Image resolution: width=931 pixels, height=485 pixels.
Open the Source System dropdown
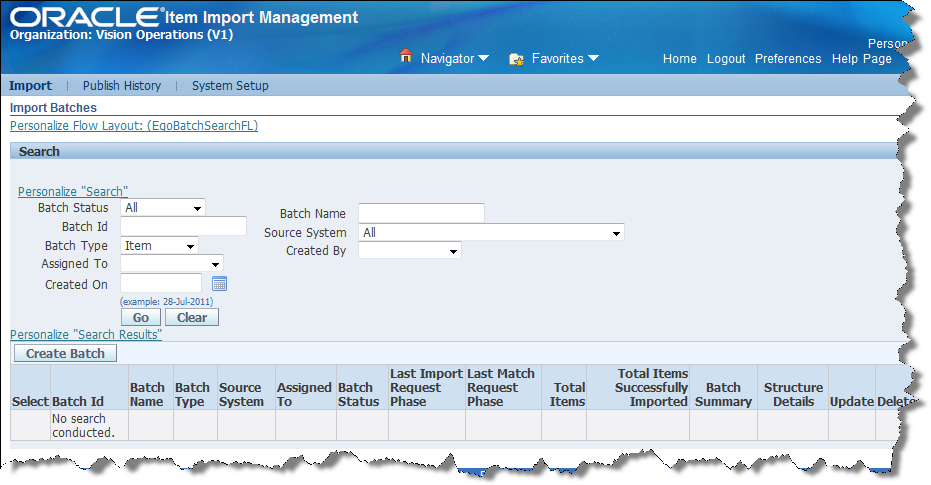click(492, 233)
